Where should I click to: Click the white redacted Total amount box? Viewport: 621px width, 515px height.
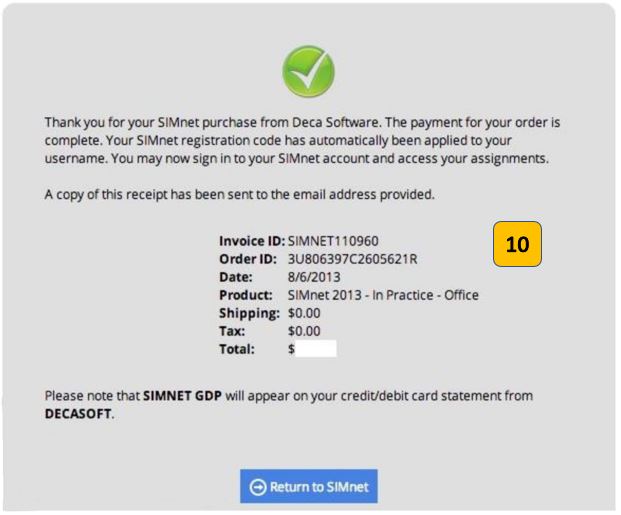tap(316, 349)
